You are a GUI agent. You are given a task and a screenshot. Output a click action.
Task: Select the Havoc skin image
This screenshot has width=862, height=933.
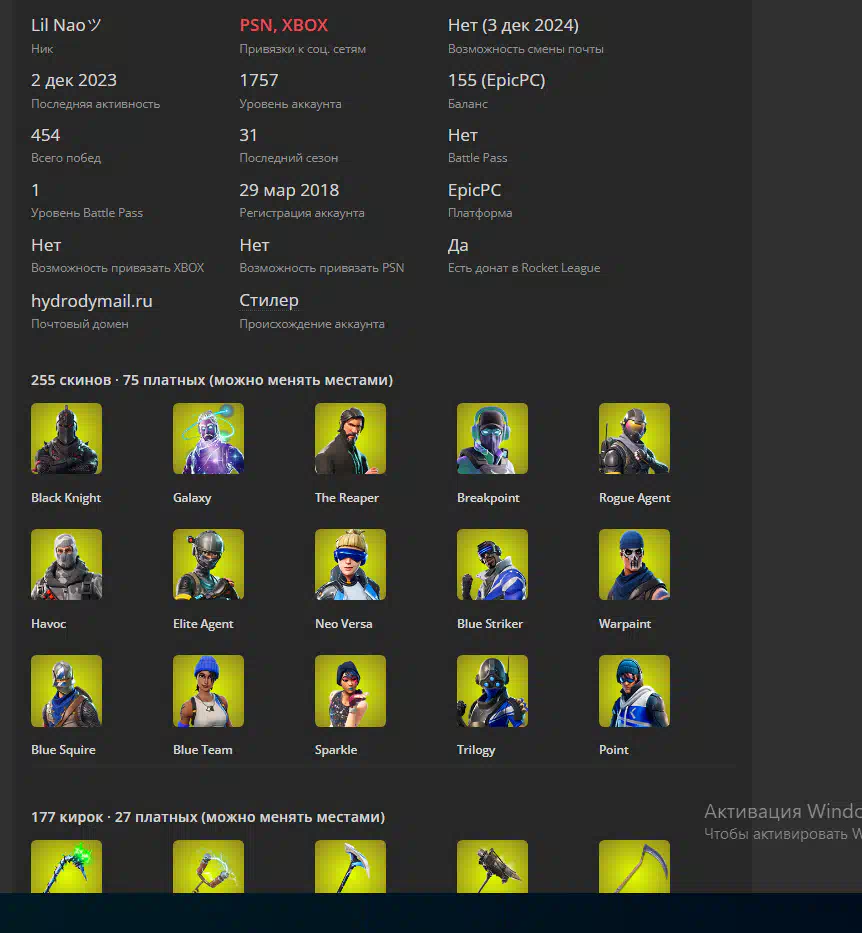pos(66,565)
